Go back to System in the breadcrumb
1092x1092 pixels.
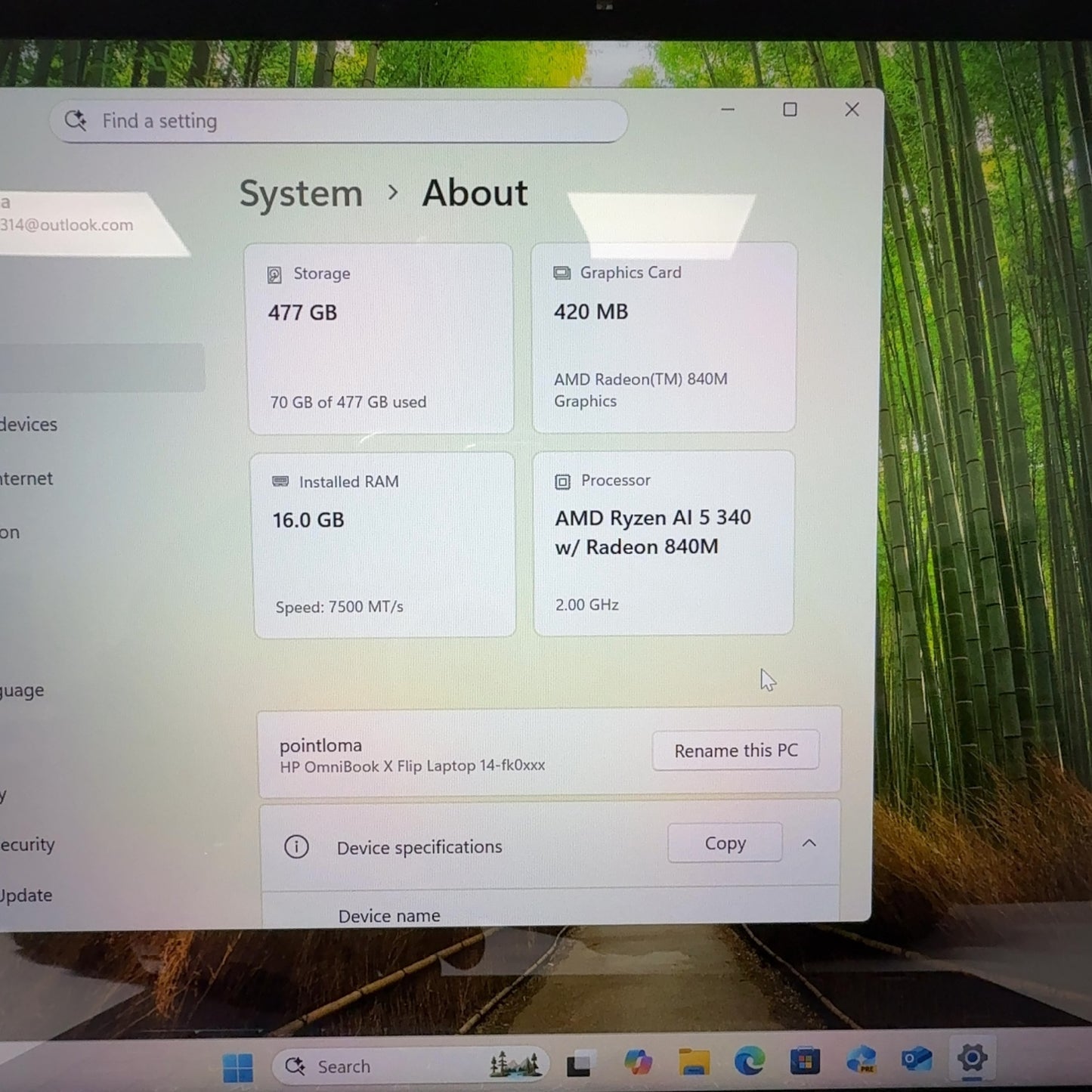pyautogui.click(x=301, y=194)
